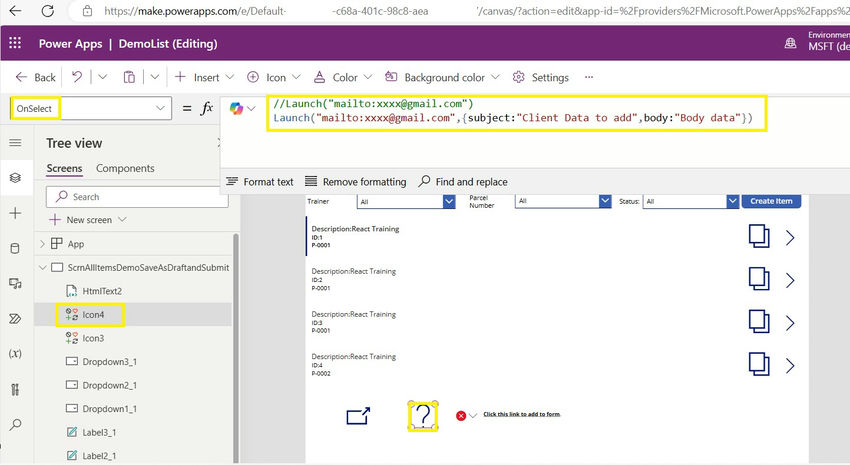The width and height of the screenshot is (850, 465).
Task: Open the Trainer dropdown
Action: pyautogui.click(x=406, y=202)
